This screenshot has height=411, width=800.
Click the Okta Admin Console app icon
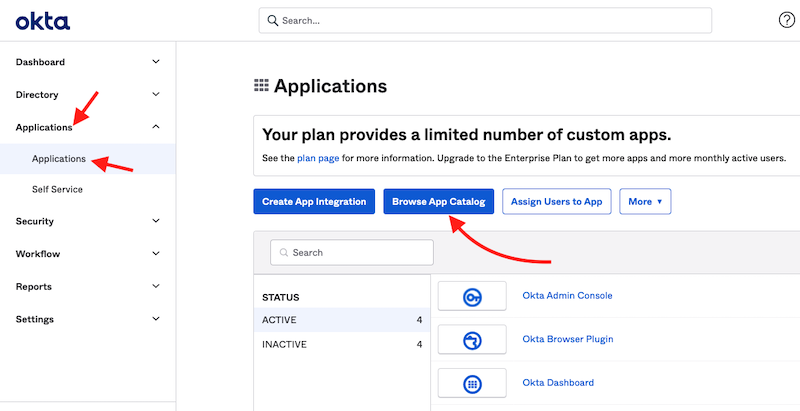coord(472,296)
